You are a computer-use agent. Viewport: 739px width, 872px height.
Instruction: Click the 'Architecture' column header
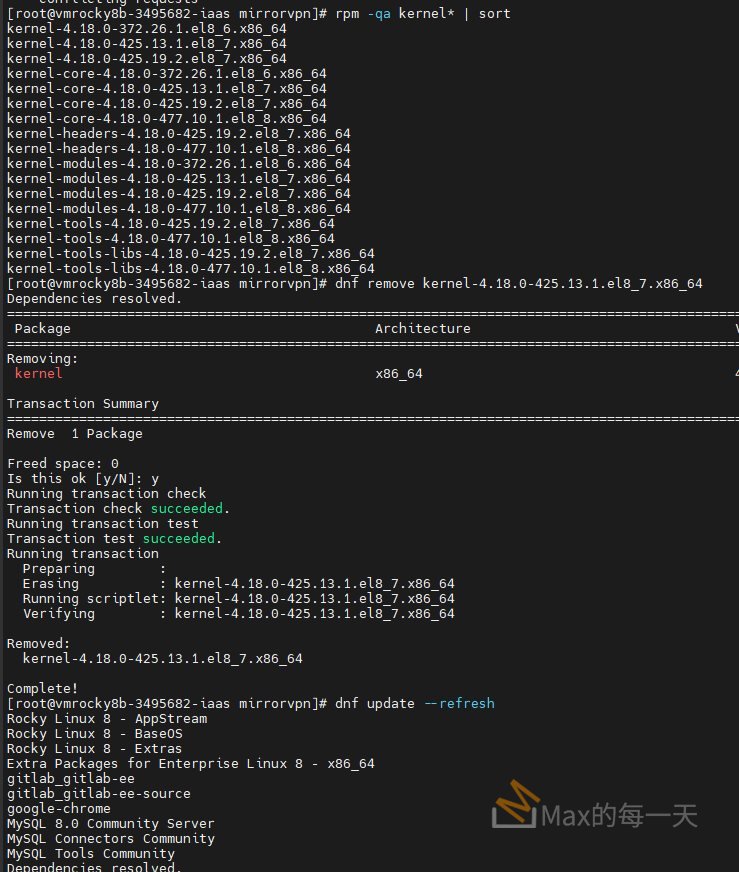(x=422, y=329)
